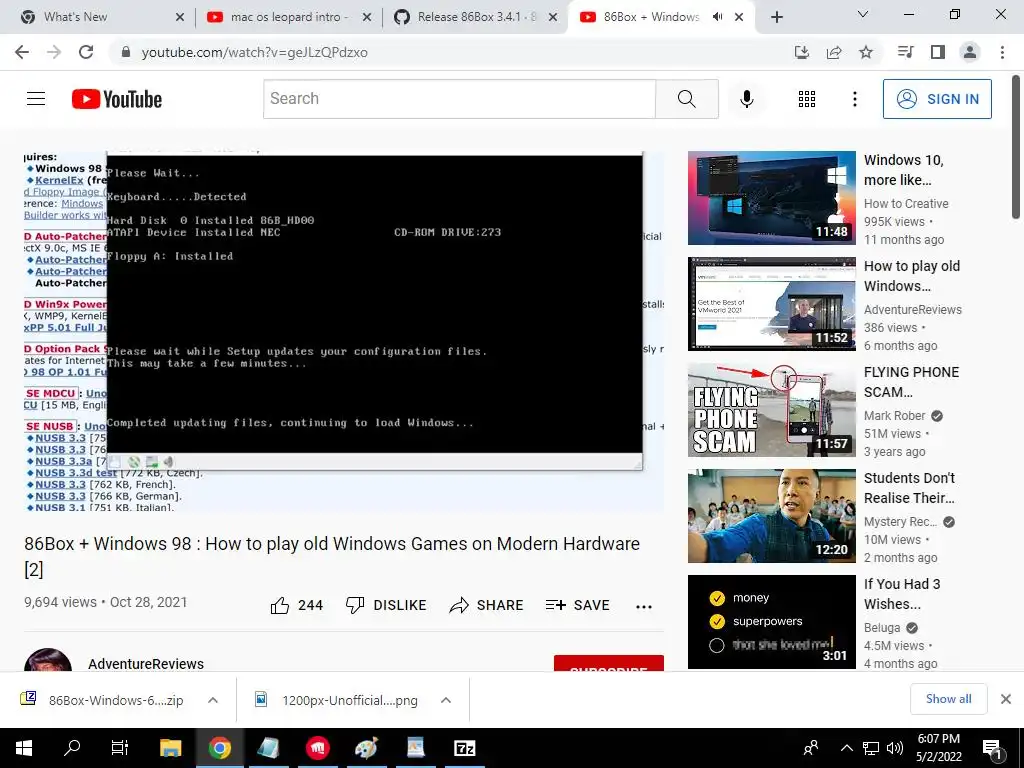The width and height of the screenshot is (1024, 768).
Task: Open the YouTube hamburger guide menu
Action: [36, 99]
